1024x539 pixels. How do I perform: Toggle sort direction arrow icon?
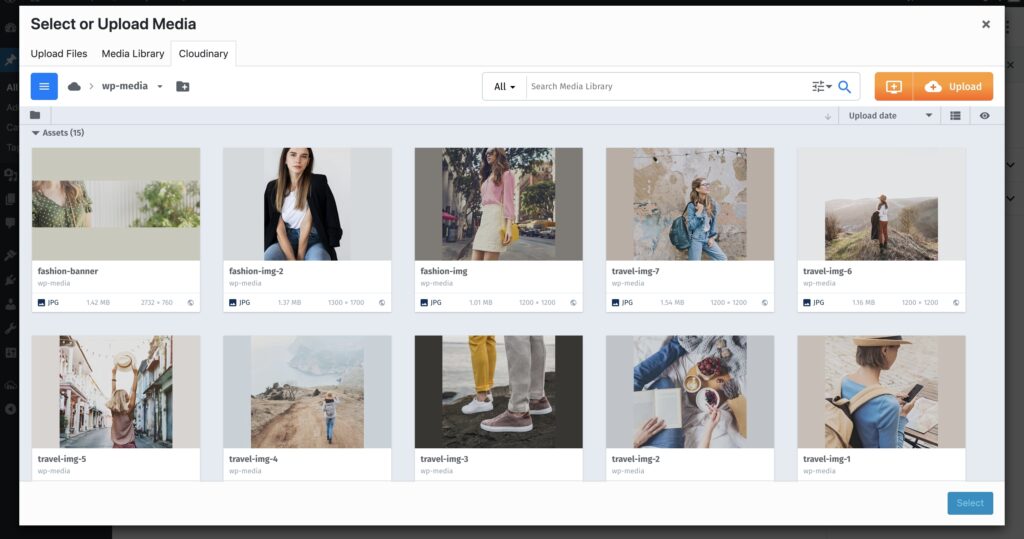pos(827,116)
